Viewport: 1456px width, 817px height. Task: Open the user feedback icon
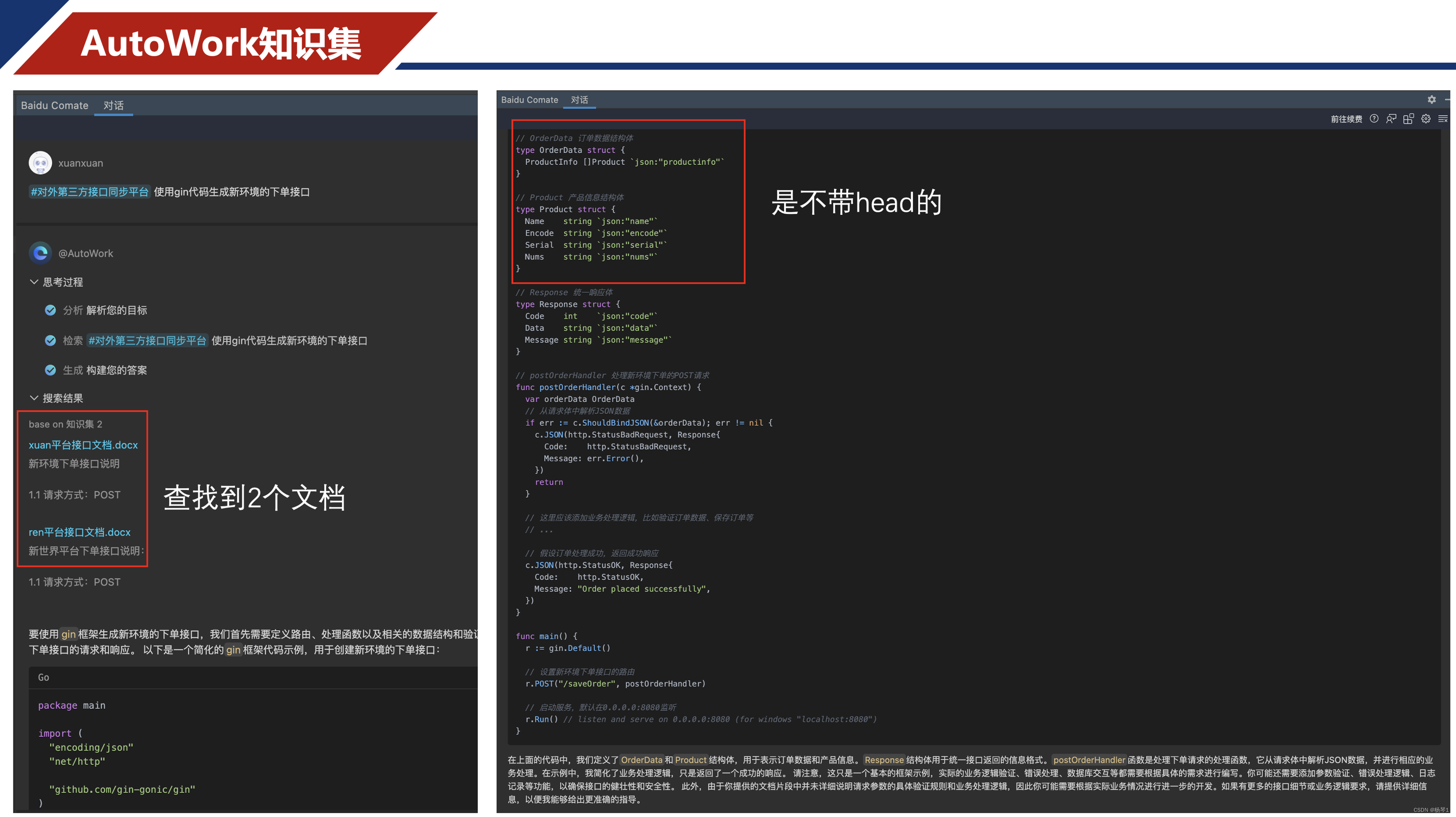click(1391, 119)
